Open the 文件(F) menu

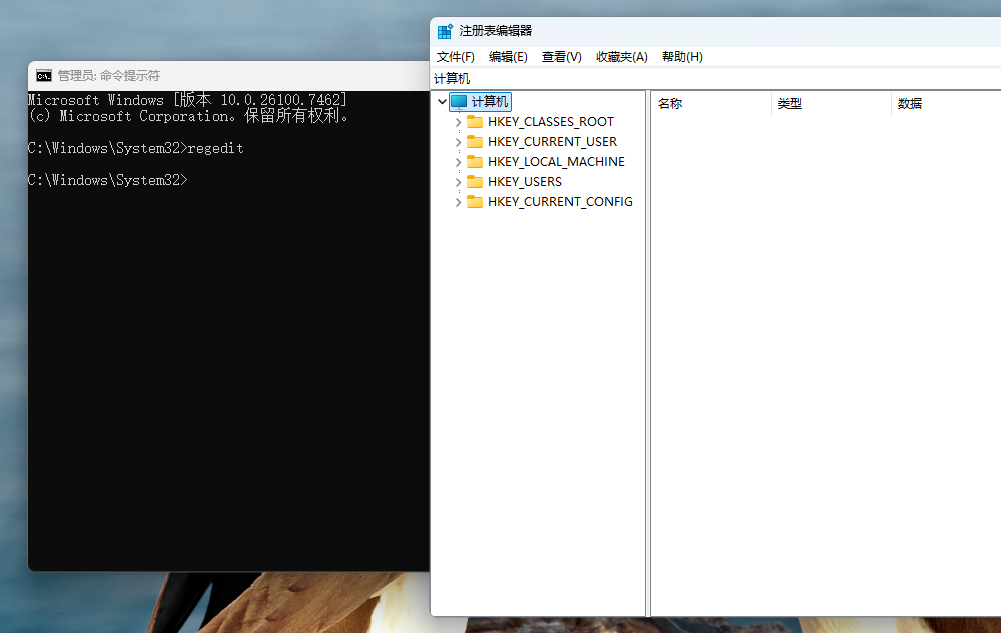point(456,57)
